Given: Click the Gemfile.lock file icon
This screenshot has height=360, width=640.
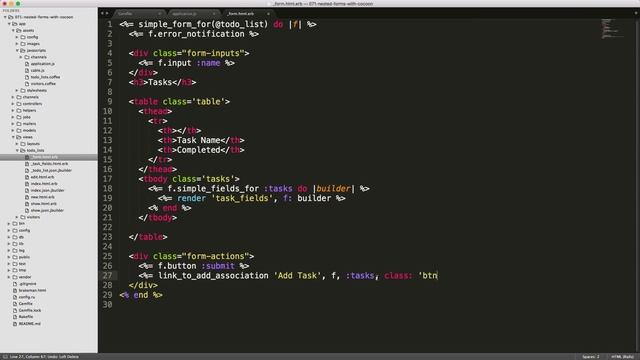Looking at the screenshot, I should 15,311.
